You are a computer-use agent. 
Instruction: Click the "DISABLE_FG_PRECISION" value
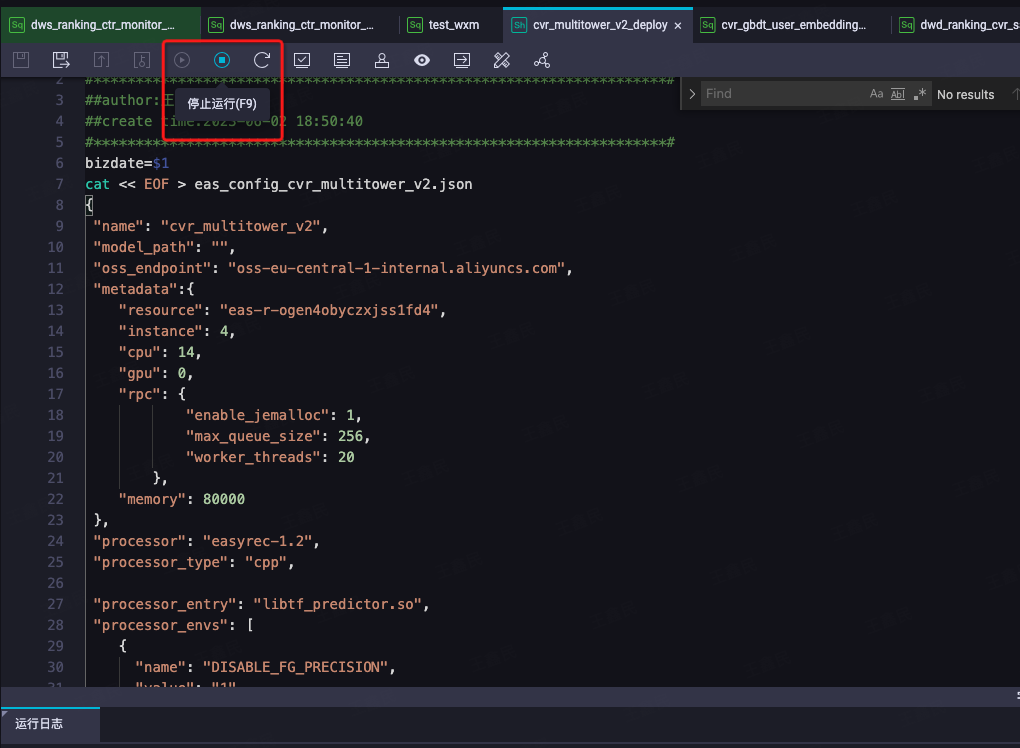point(295,667)
